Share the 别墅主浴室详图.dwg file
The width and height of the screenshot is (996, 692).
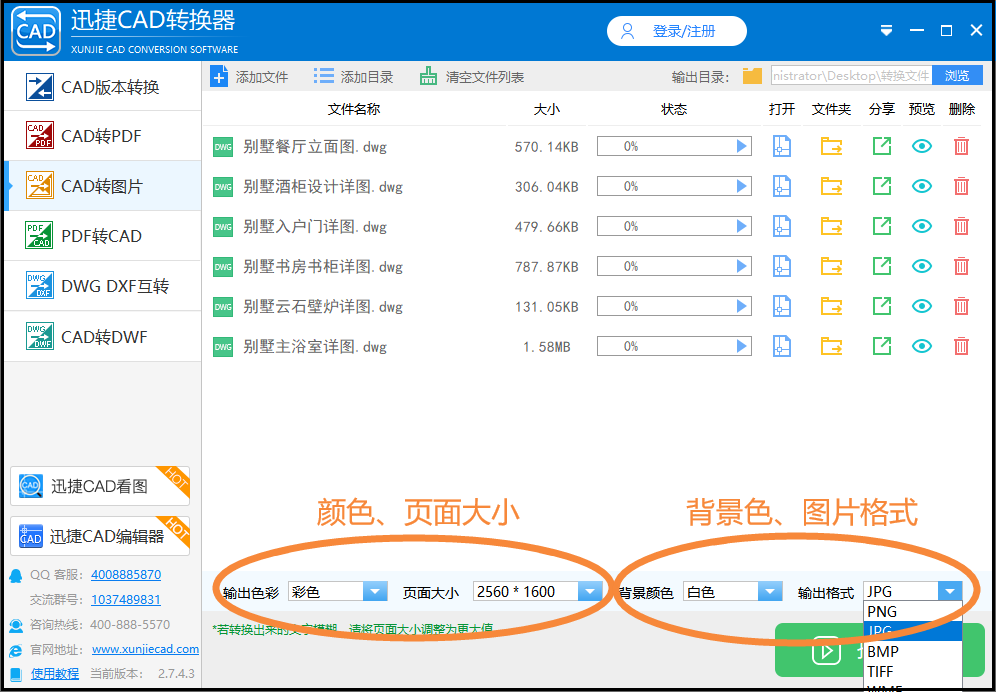882,346
